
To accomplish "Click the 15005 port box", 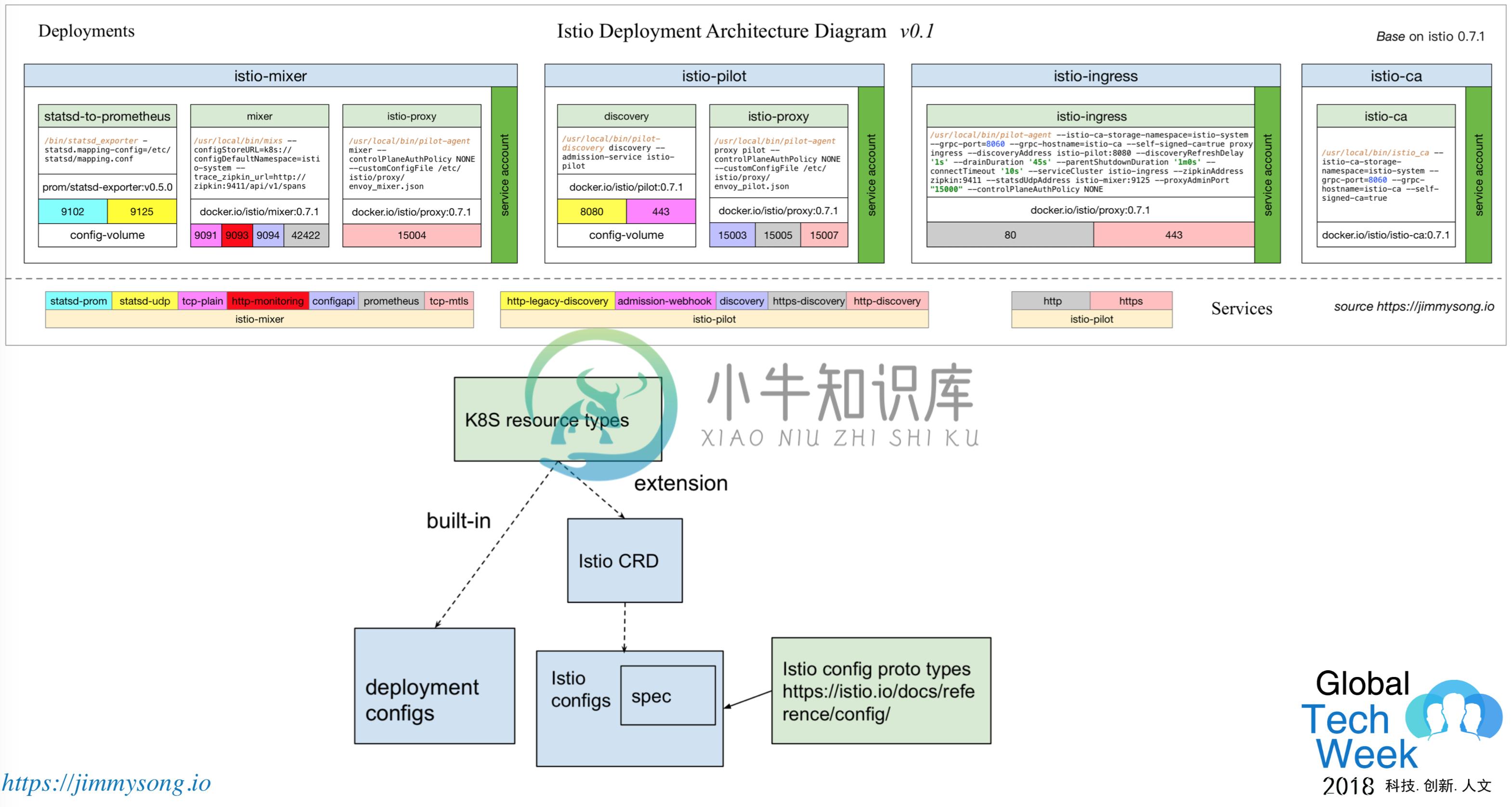I will point(778,235).
